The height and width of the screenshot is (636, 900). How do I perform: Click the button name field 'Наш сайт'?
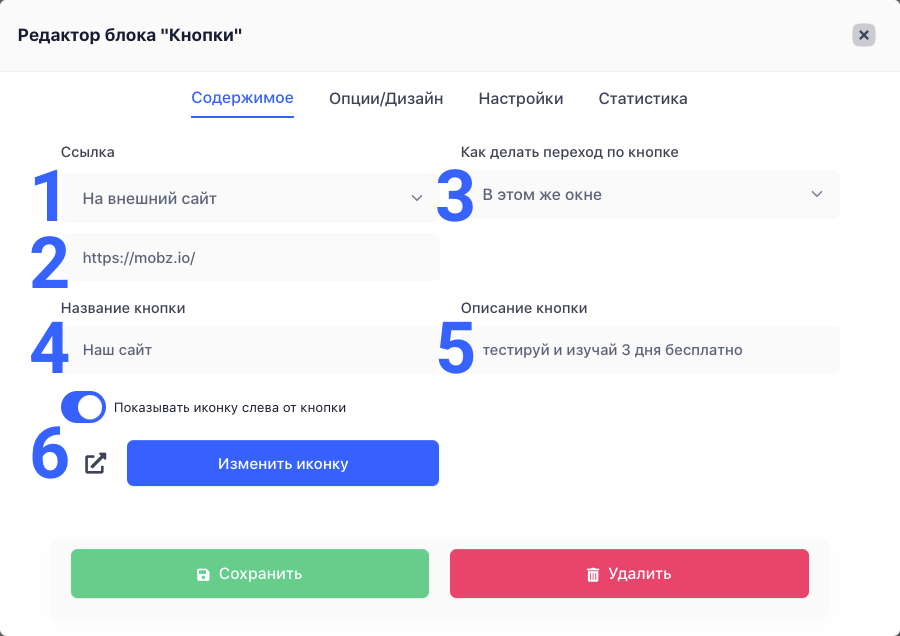click(x=250, y=350)
